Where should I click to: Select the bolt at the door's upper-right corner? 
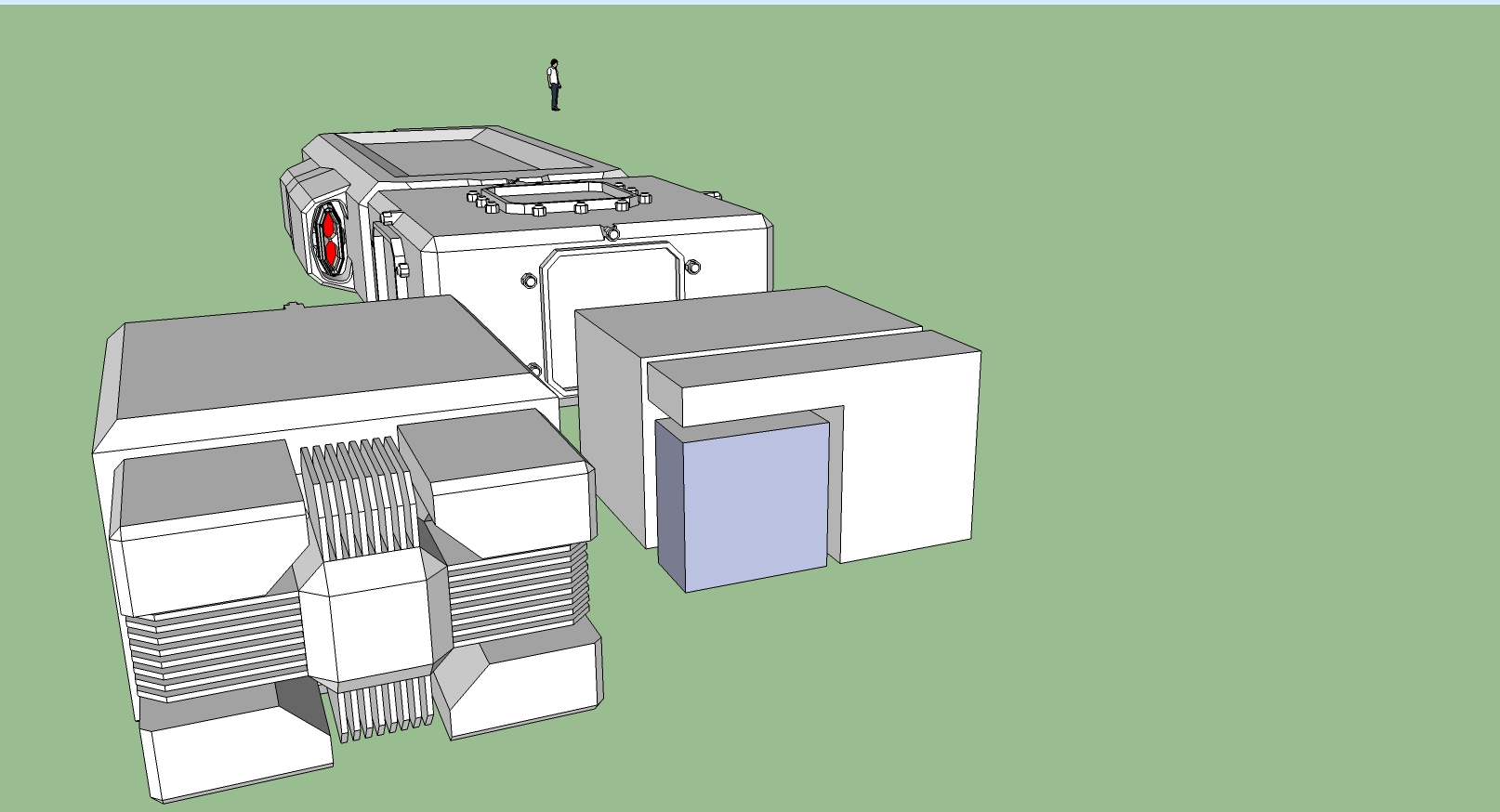point(691,268)
